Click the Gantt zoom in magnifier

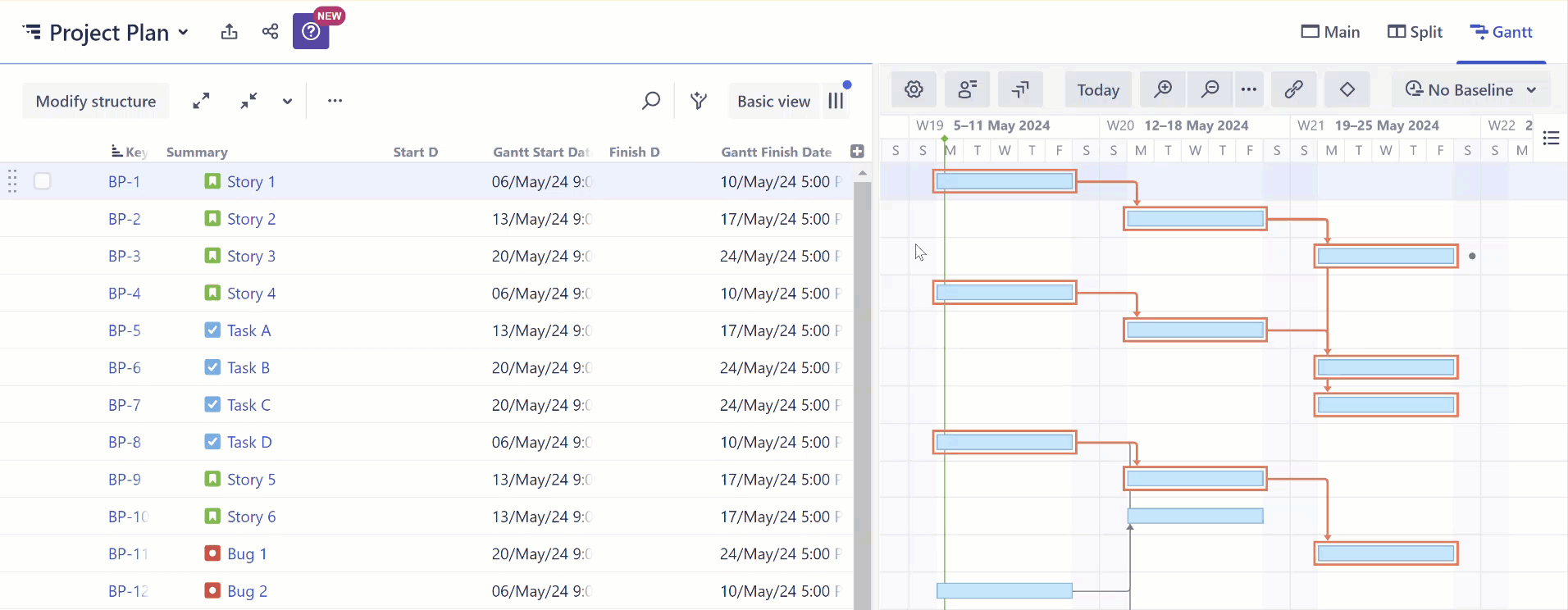tap(1163, 89)
